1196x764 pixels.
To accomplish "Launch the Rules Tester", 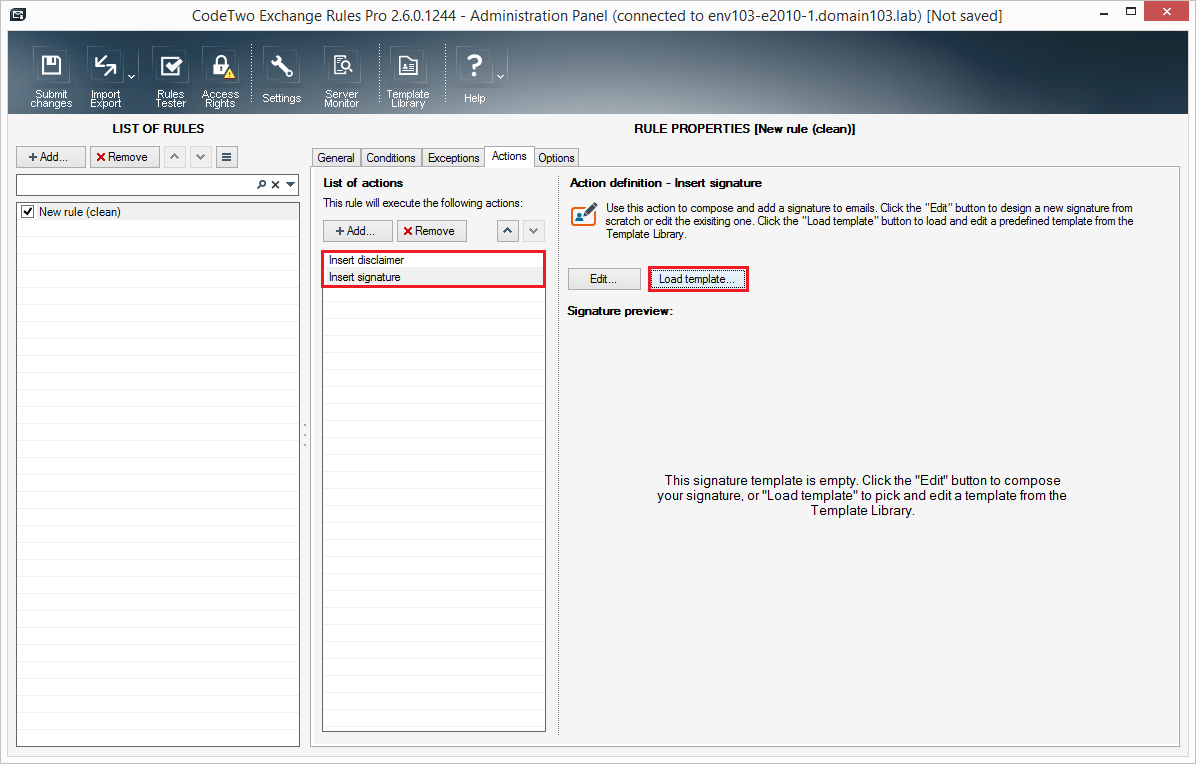I will coord(170,78).
